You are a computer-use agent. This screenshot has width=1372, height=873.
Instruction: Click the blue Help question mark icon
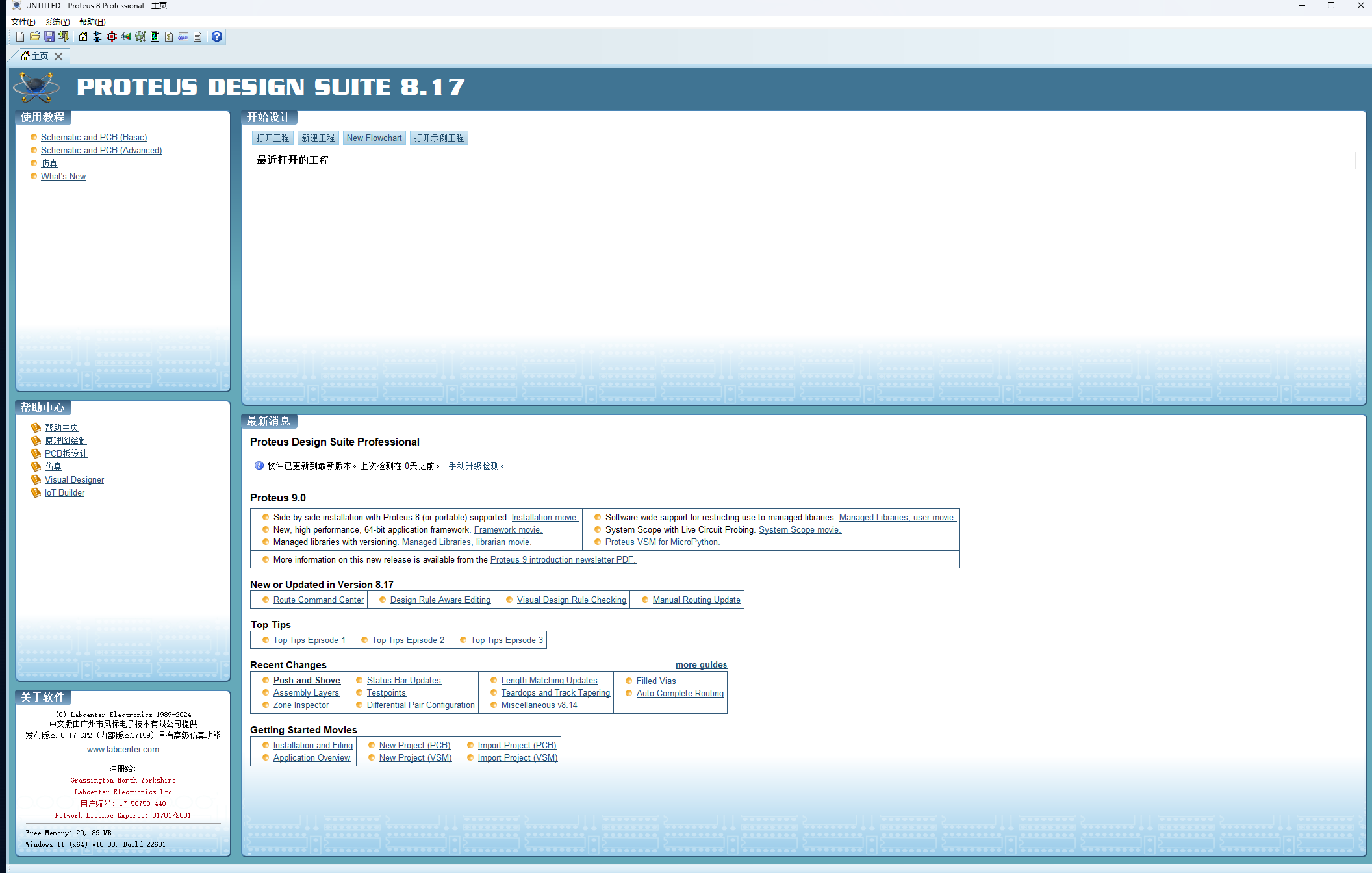point(217,37)
